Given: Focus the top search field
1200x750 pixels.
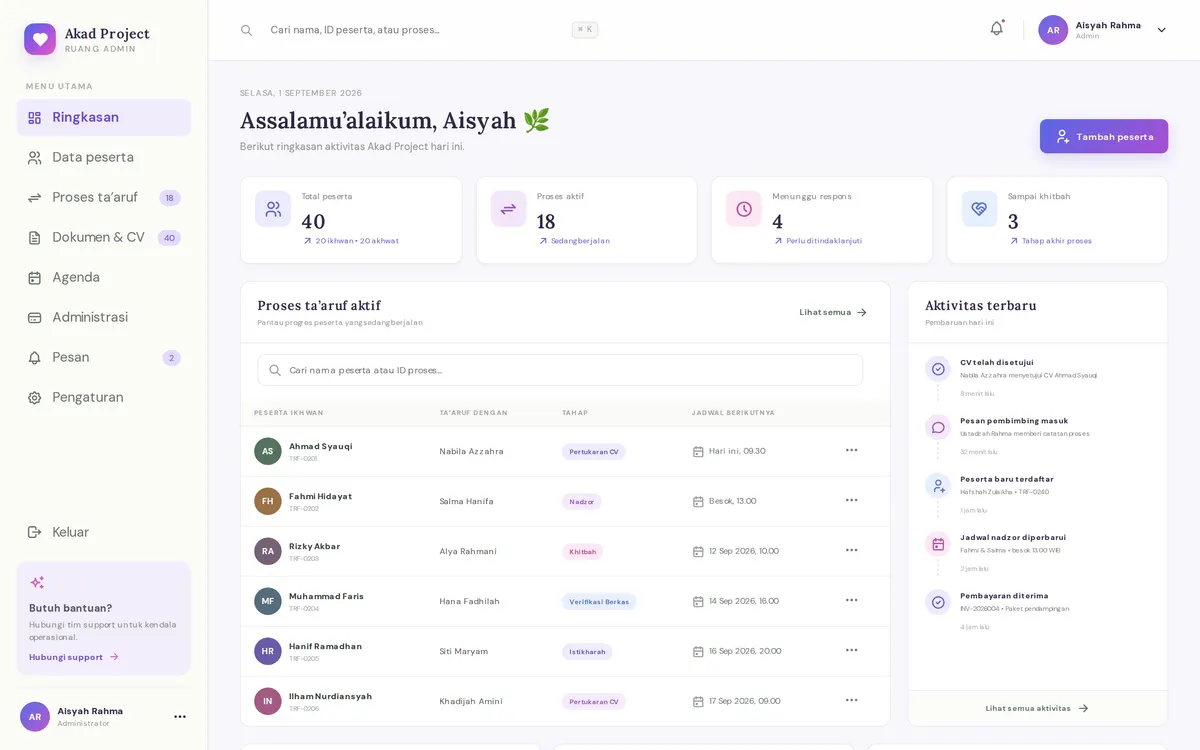Looking at the screenshot, I should [420, 30].
